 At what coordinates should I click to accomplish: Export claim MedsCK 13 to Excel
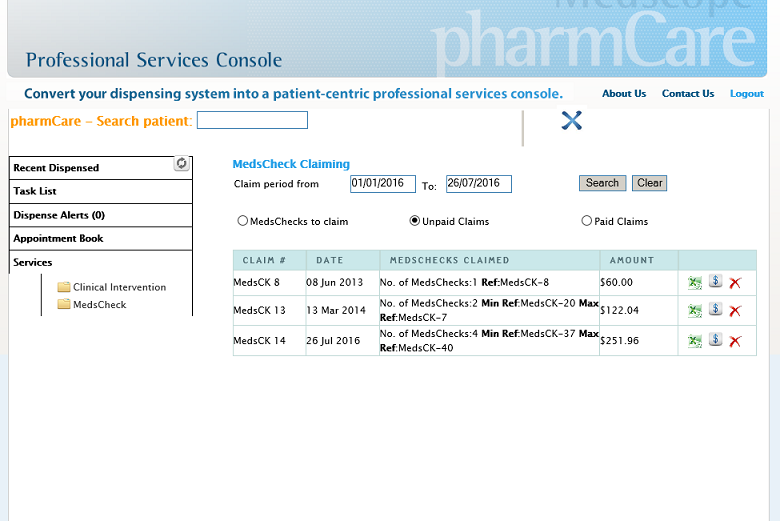click(694, 311)
